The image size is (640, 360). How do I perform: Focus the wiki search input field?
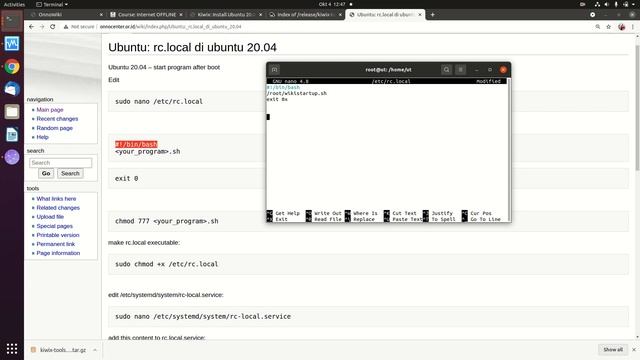click(x=60, y=163)
